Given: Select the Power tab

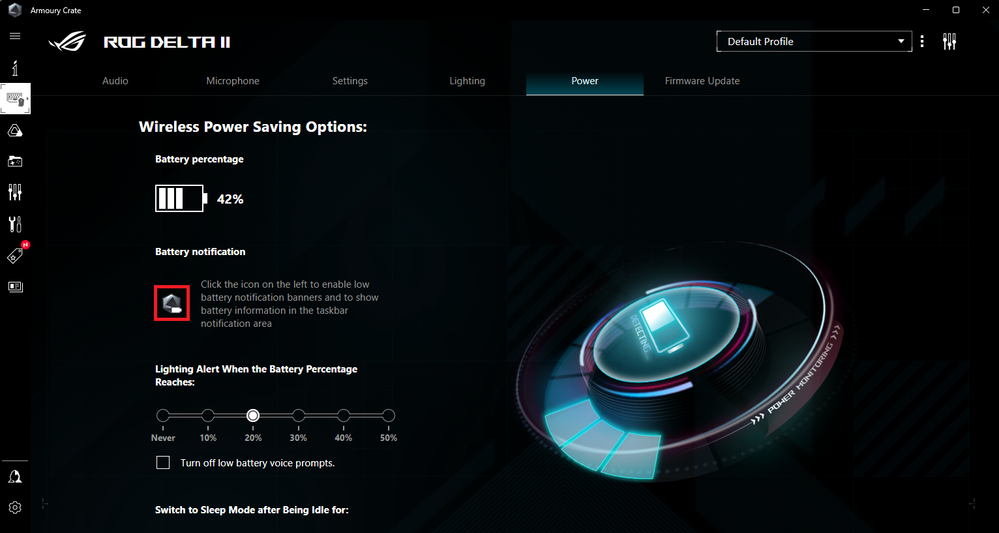Looking at the screenshot, I should pyautogui.click(x=585, y=82).
